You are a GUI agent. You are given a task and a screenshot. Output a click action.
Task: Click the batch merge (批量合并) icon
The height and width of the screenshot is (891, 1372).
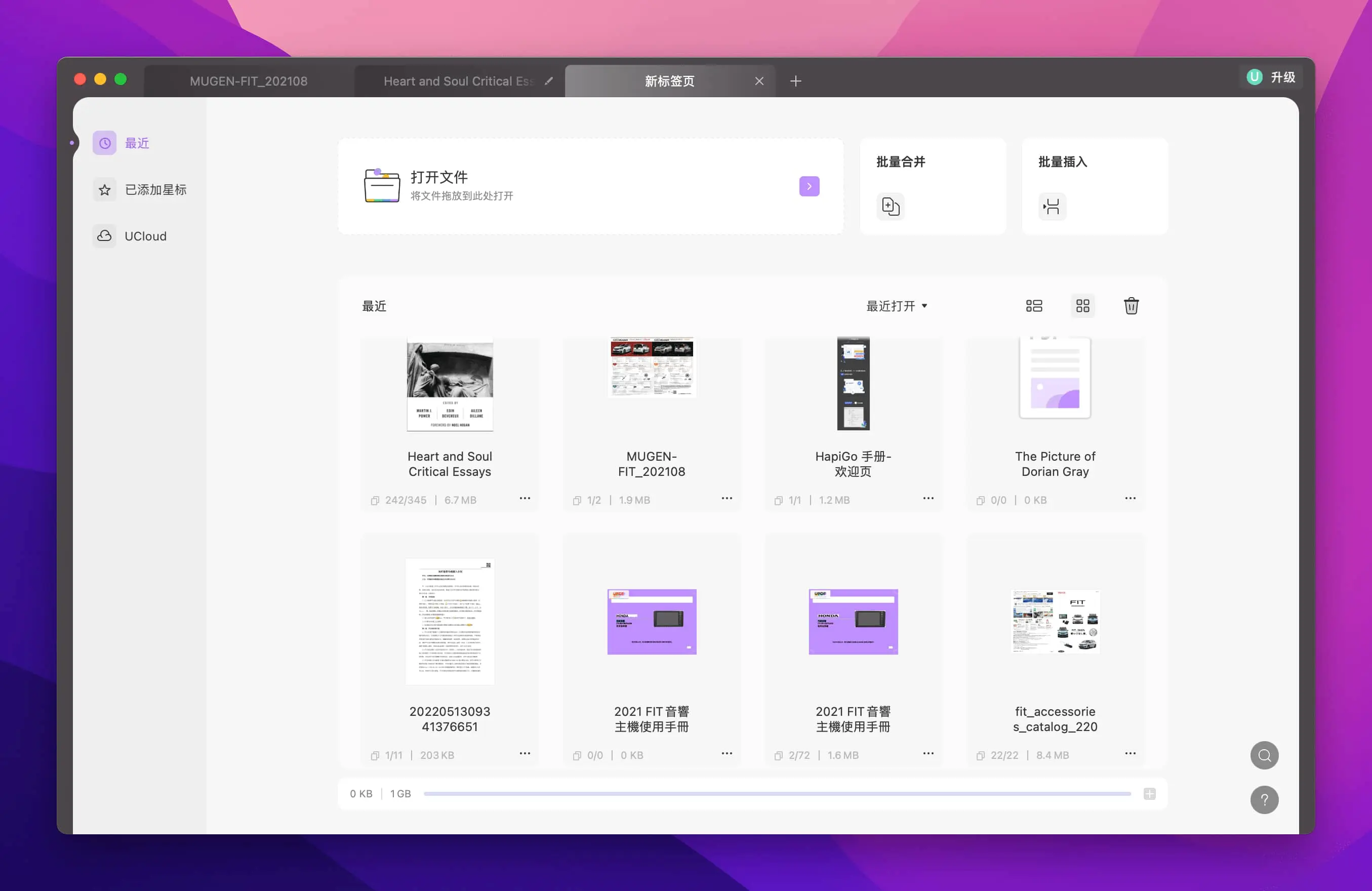[x=891, y=207]
